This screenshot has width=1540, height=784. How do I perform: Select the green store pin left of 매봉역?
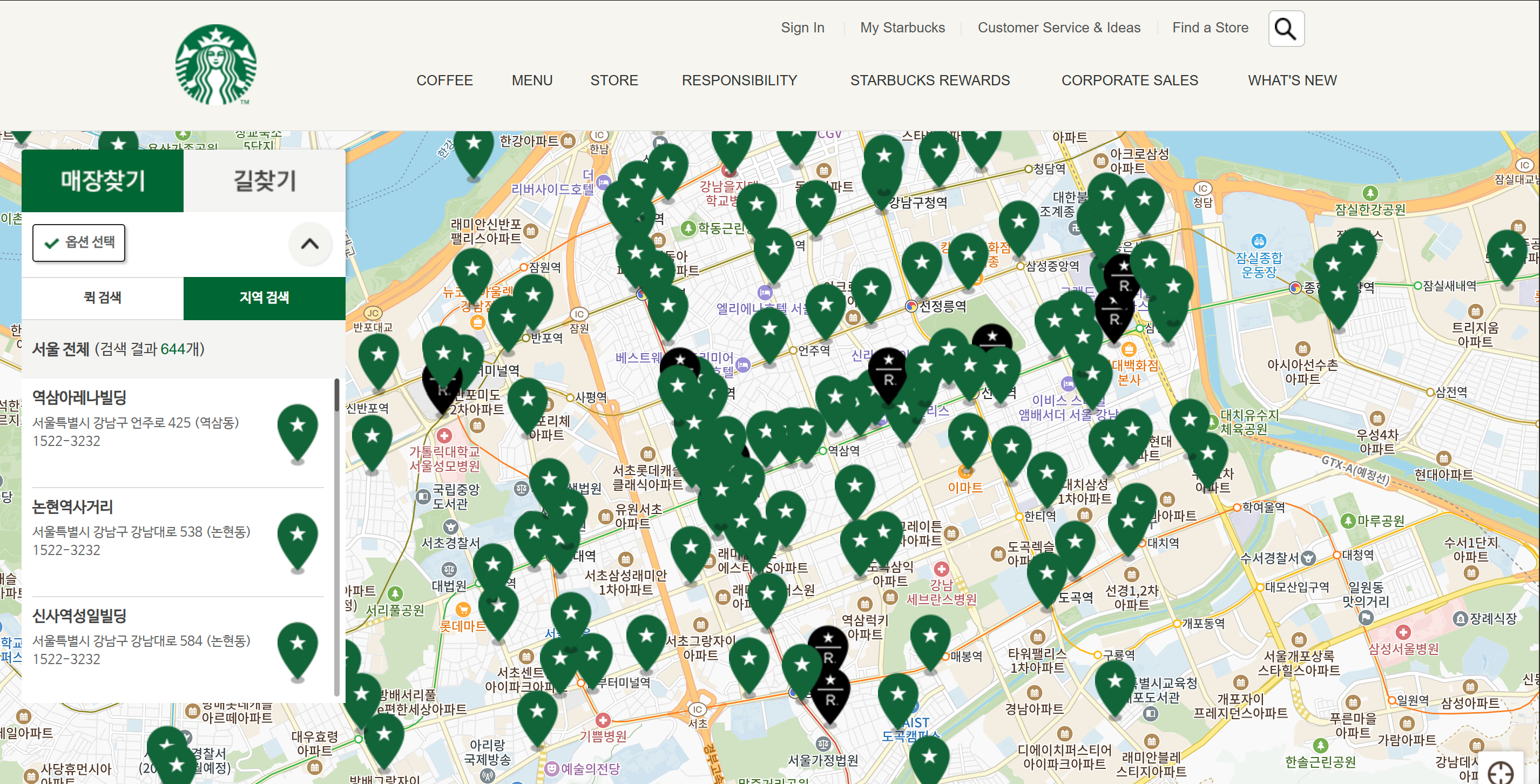point(930,643)
